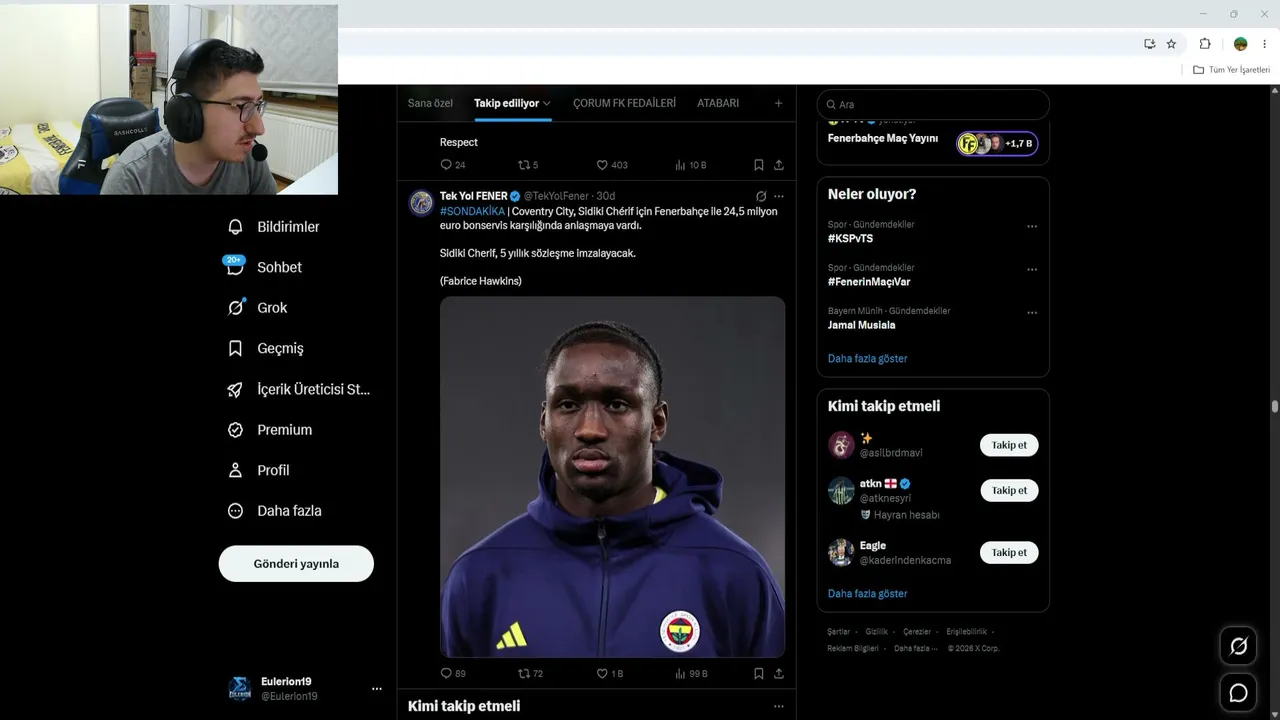Open İçerik Üreticisi rocket icon
Viewport: 1280px width, 720px height.
[235, 389]
